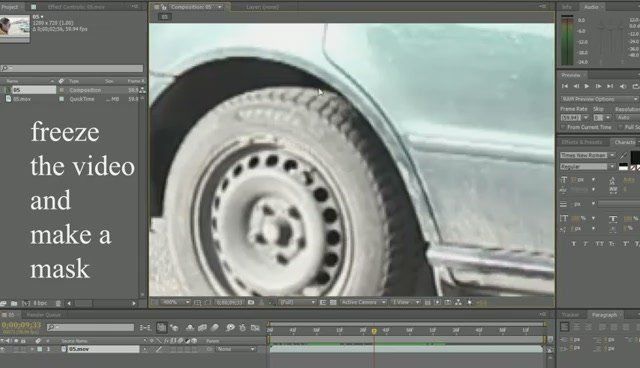
Task: Toggle video visibility of 05.mov layer
Action: 3,349
